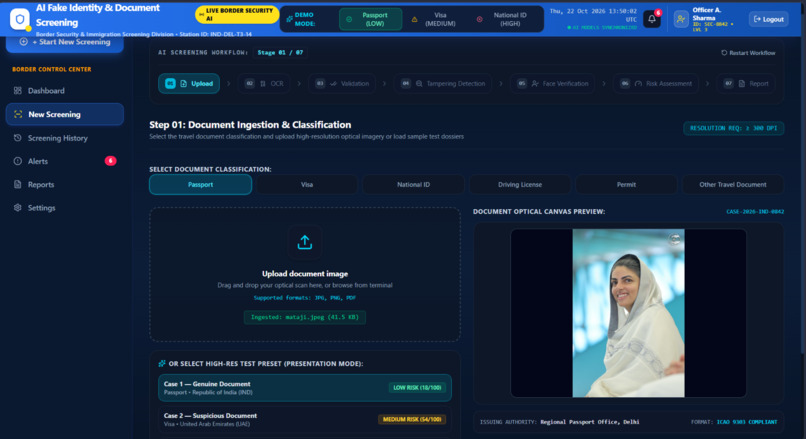The image size is (806, 439).
Task: Restart the workflow
Action: pos(748,53)
